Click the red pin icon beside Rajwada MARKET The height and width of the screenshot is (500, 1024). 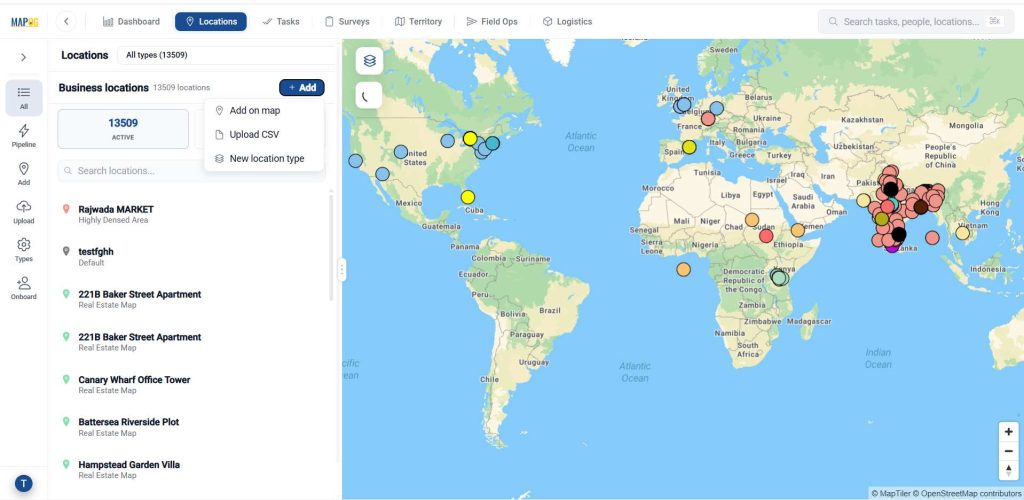click(66, 209)
